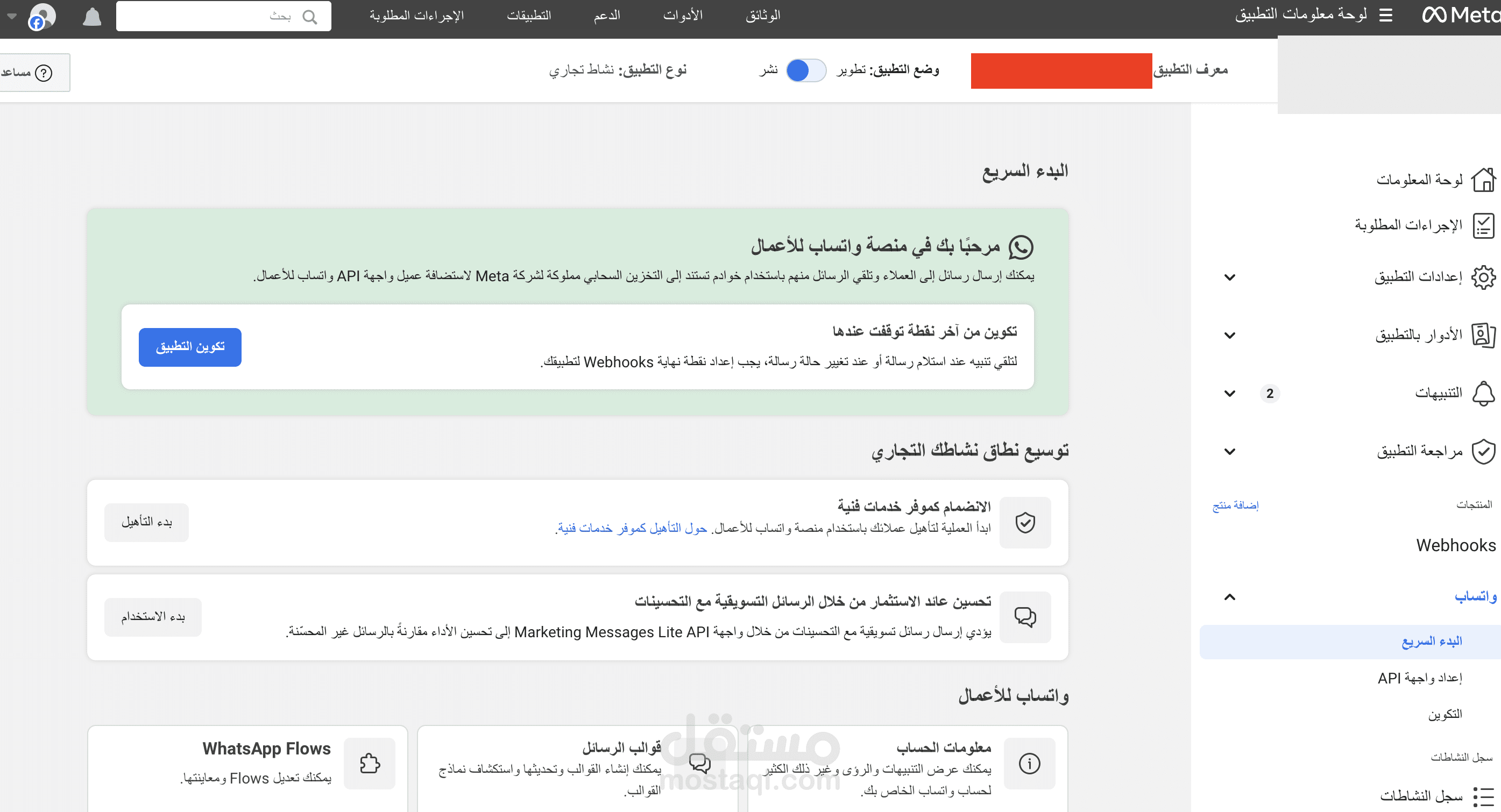Viewport: 1501px width, 812px height.
Task: Expand the App Settings section
Action: 1229,277
